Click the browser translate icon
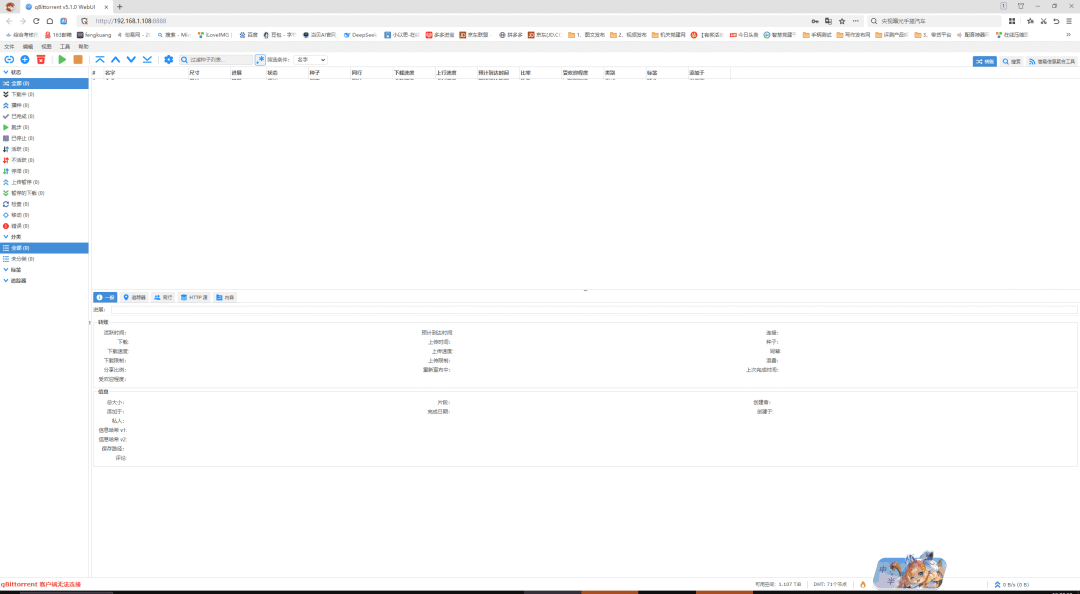 pyautogui.click(x=829, y=21)
